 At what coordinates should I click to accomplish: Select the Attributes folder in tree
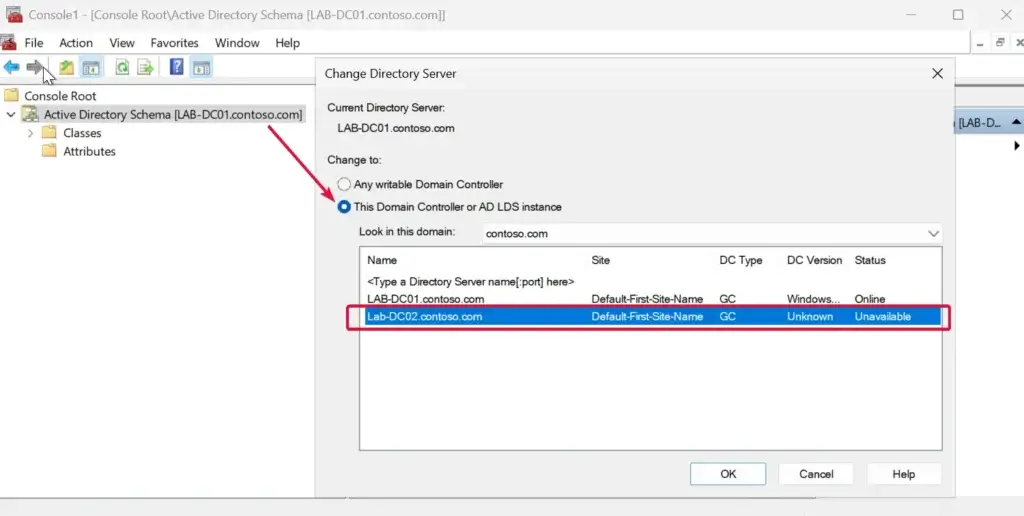(89, 151)
